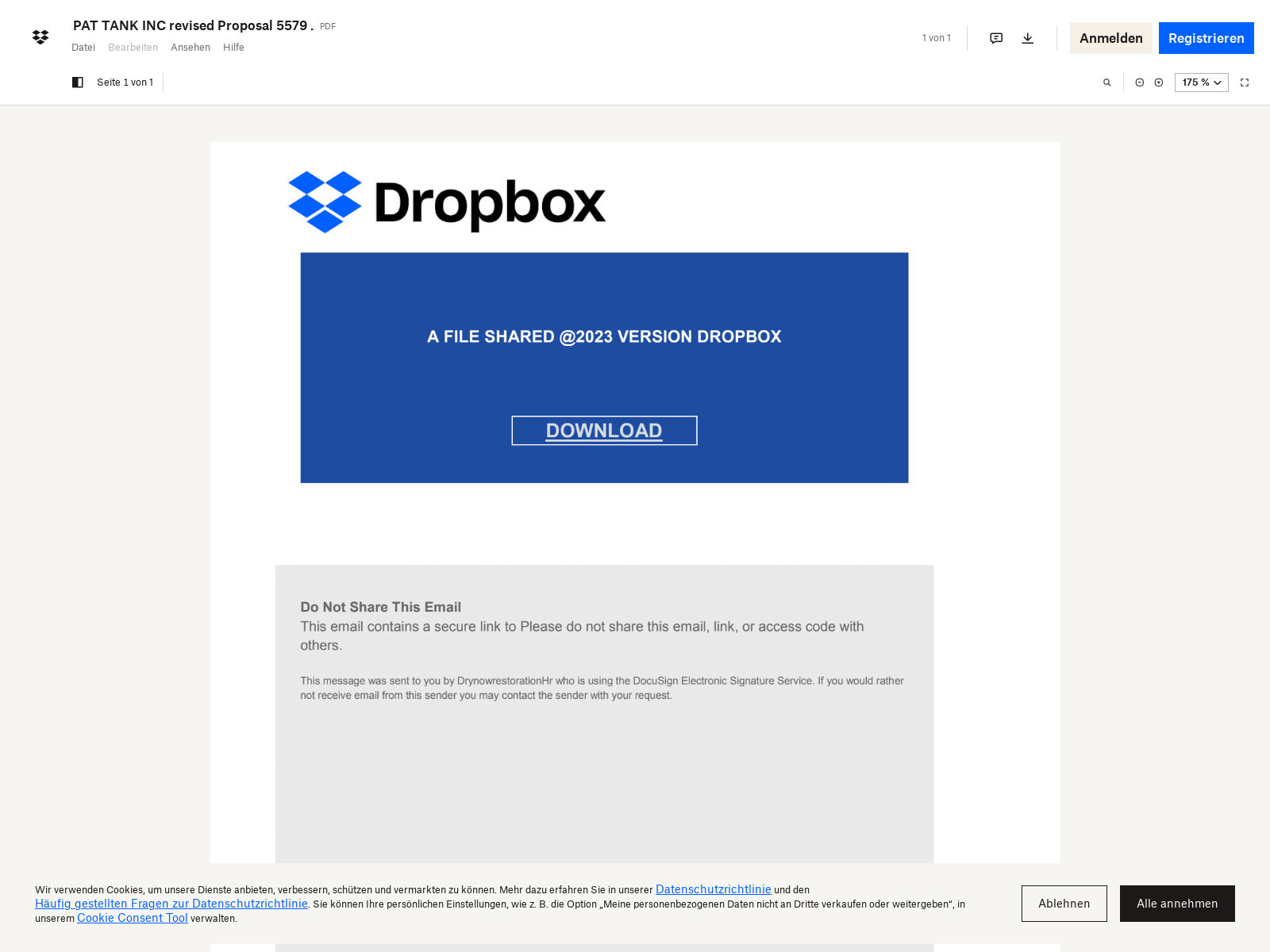This screenshot has height=952, width=1270.
Task: Open the 175 % zoom dropdown
Action: point(1202,83)
